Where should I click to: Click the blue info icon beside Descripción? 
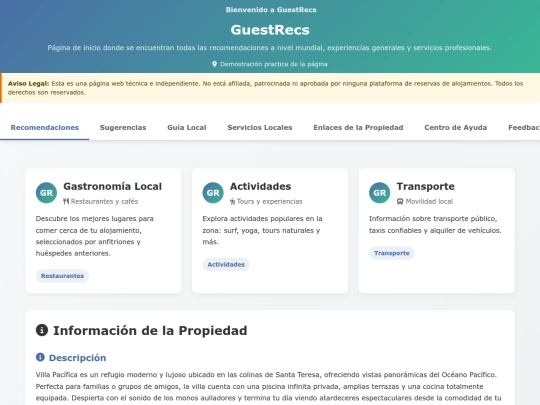coord(40,357)
